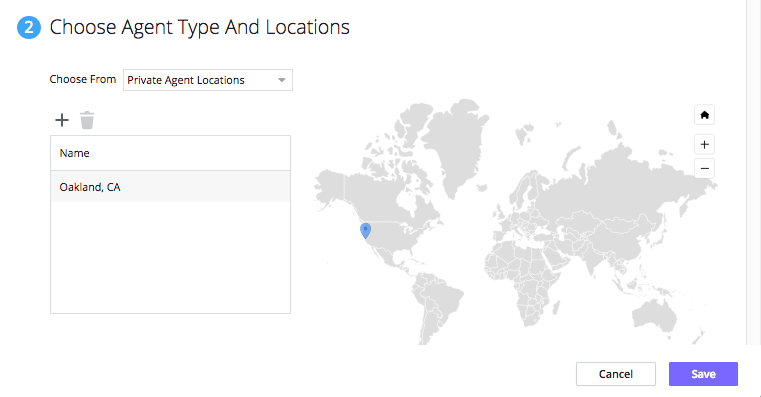Image resolution: width=761 pixels, height=397 pixels.
Task: Select the blue Oakland map pin
Action: click(365, 231)
